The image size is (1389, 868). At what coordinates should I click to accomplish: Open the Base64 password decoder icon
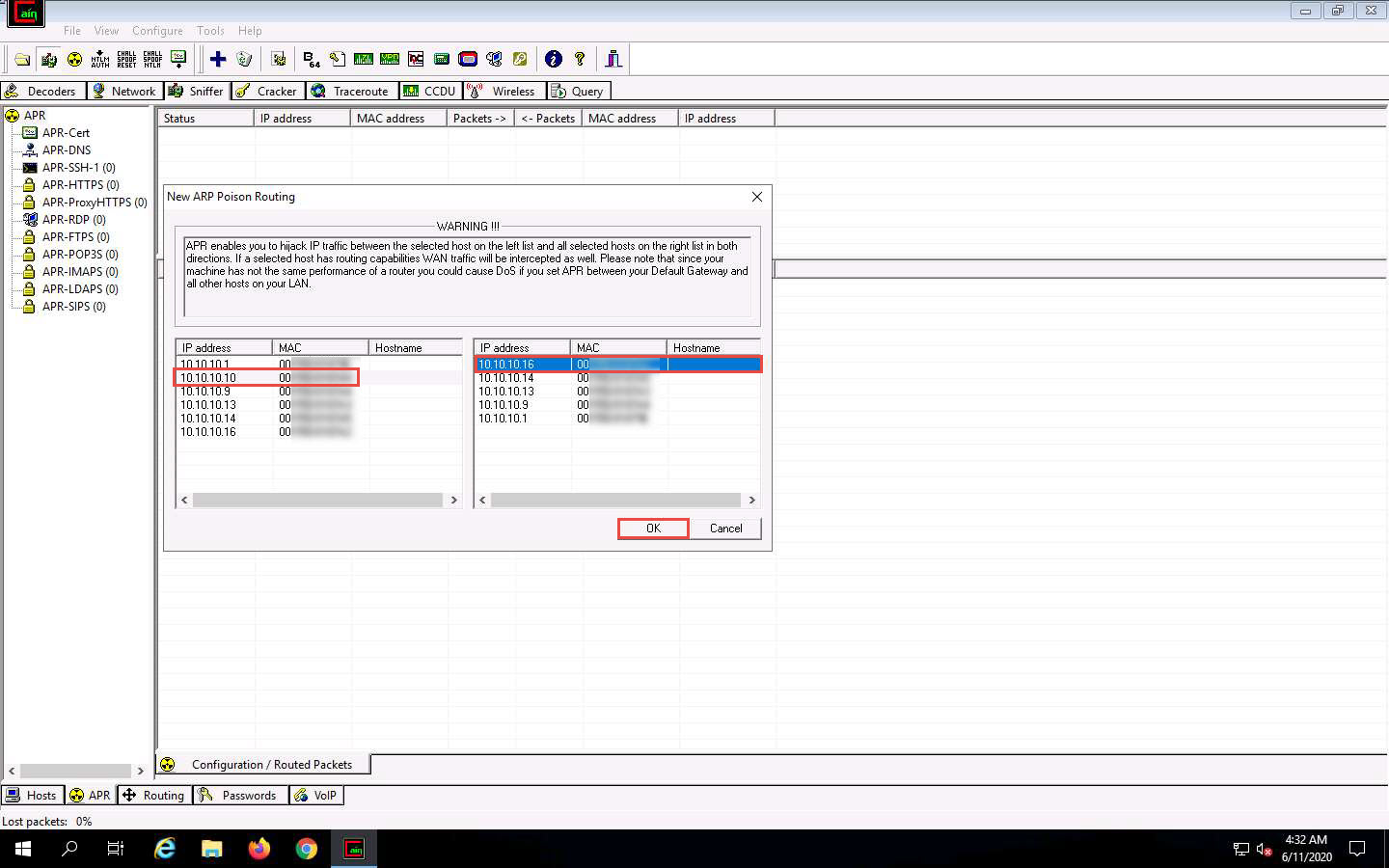point(311,60)
